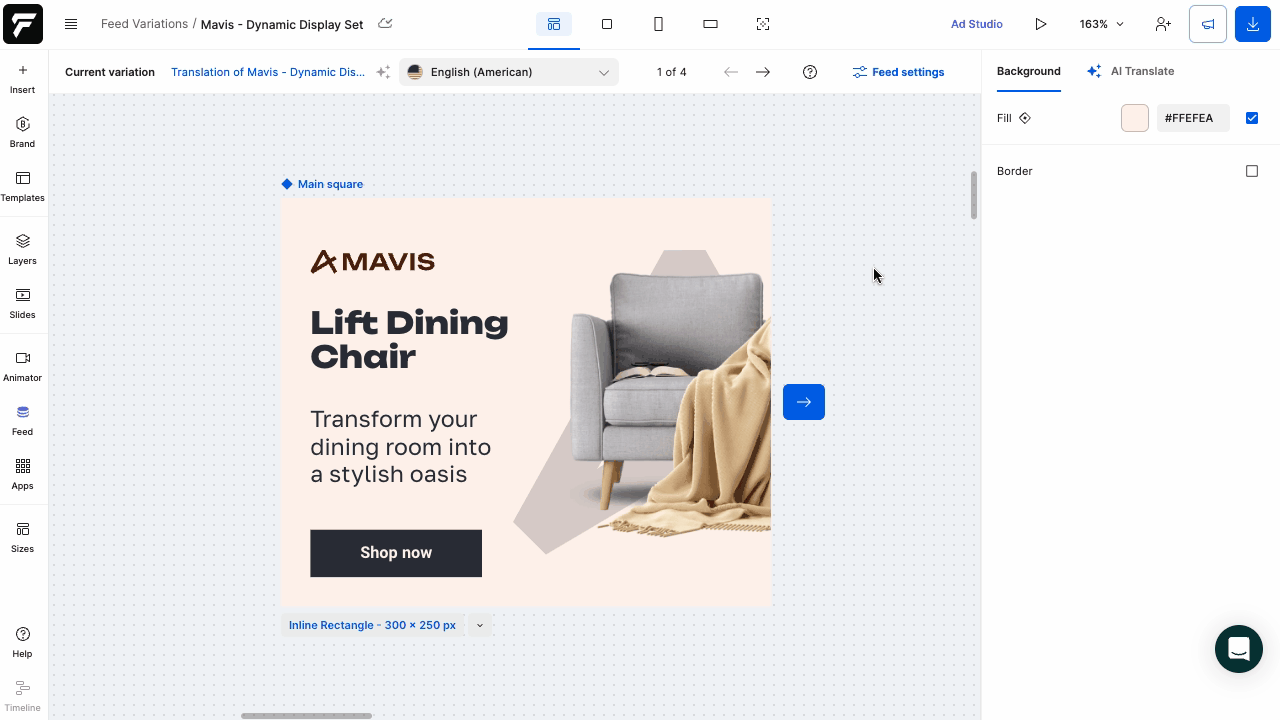Viewport: 1280px width, 720px height.
Task: Select the Transform your dining room text
Action: 401,447
